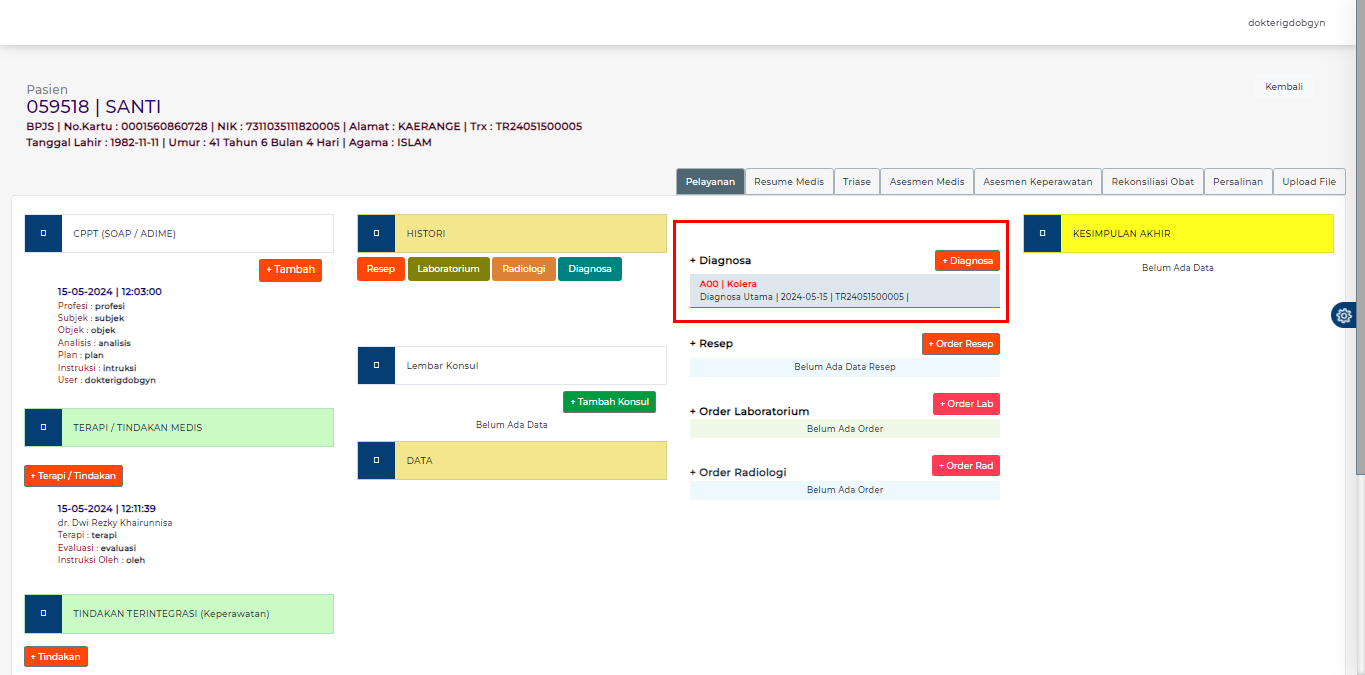The image size is (1365, 675).
Task: Open the dokterigdobgyn user menu
Action: 1286,23
